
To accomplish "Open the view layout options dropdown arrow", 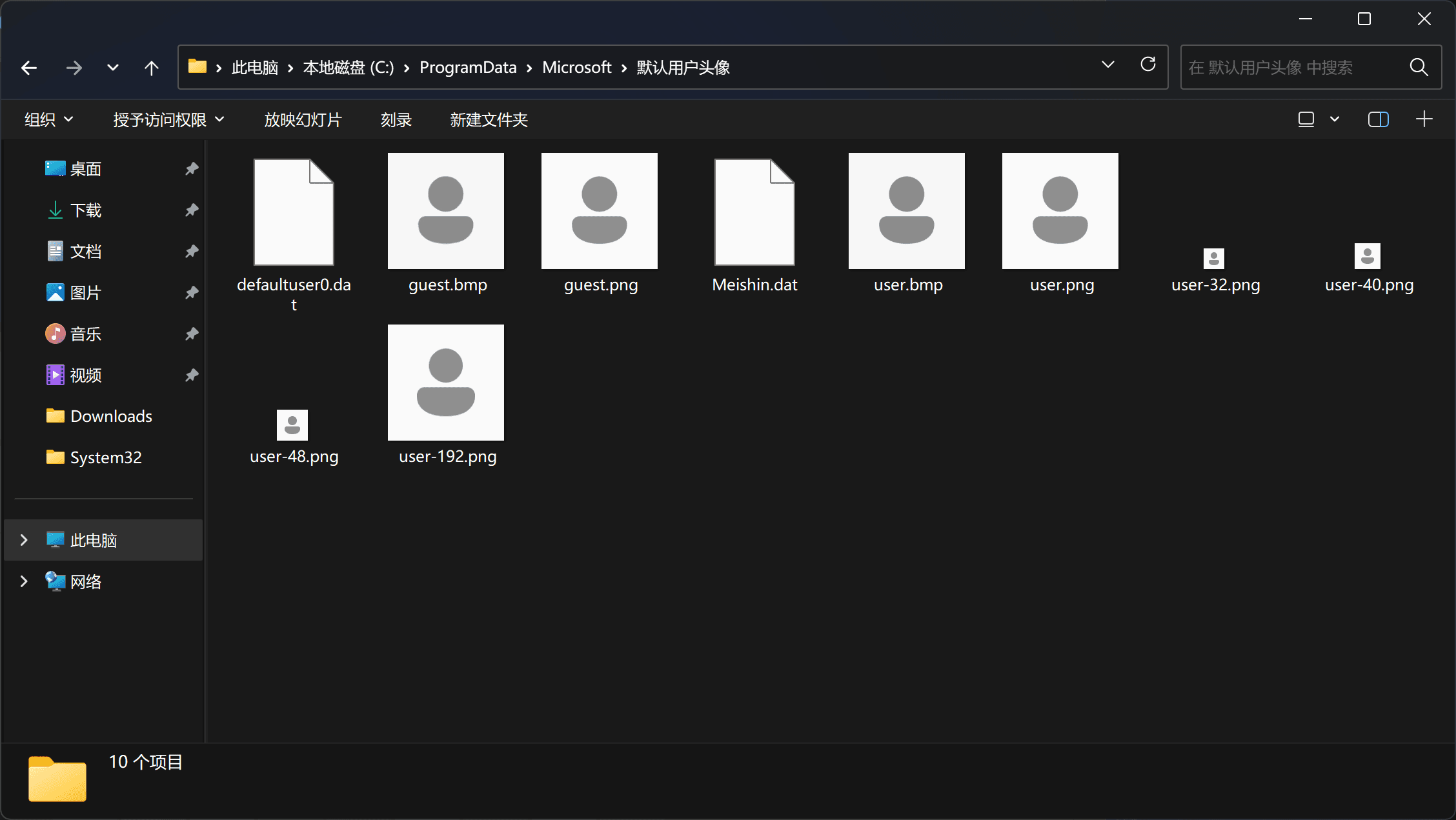I will pyautogui.click(x=1335, y=119).
